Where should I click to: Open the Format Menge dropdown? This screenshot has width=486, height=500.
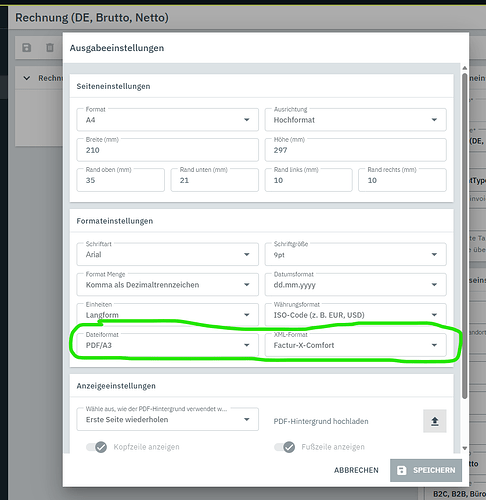click(167, 284)
